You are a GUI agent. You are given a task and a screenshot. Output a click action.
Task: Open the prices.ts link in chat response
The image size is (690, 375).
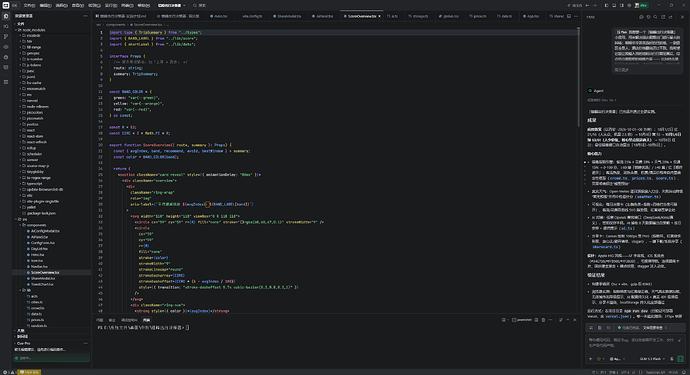(x=642, y=178)
